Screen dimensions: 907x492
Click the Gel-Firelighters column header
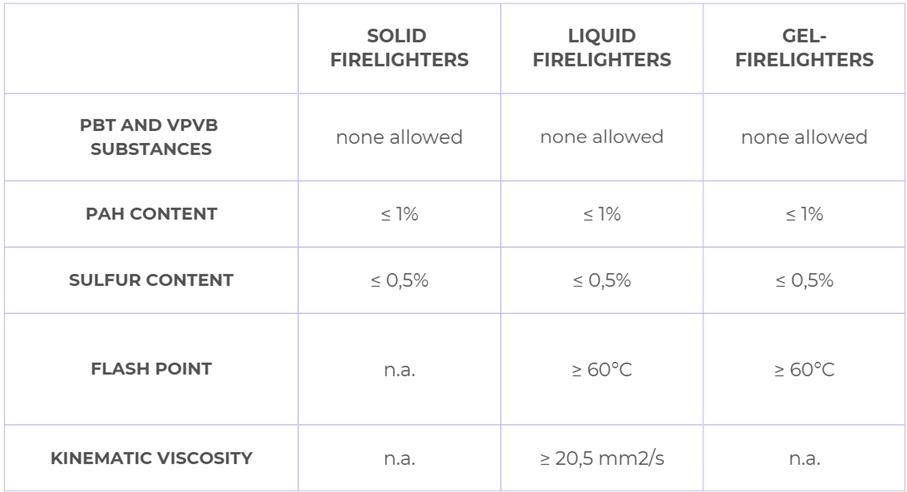[x=804, y=48]
